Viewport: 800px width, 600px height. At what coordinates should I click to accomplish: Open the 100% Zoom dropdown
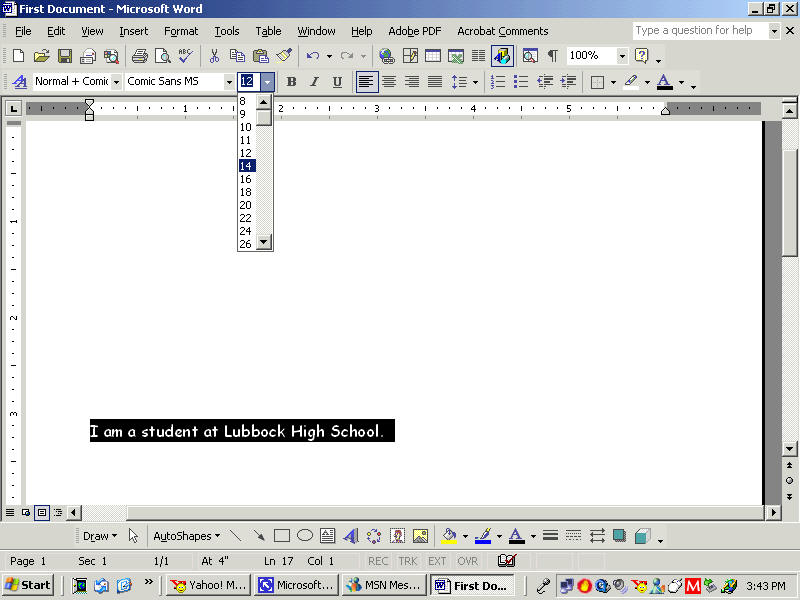622,56
